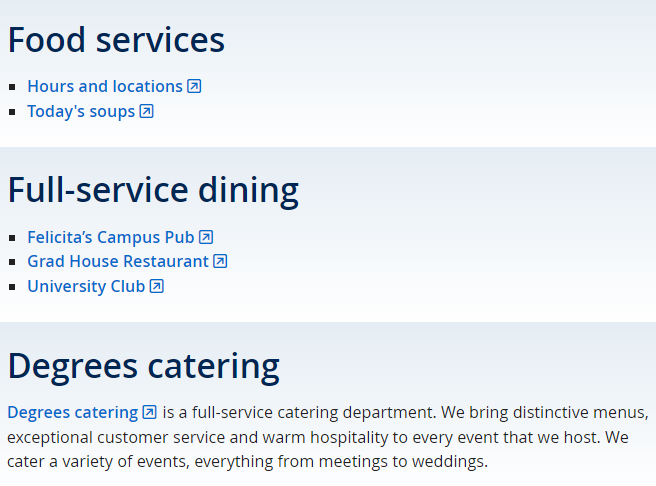The height and width of the screenshot is (486, 656).
Task: Visit Felicita's Campus Pub link
Action: [x=111, y=237]
